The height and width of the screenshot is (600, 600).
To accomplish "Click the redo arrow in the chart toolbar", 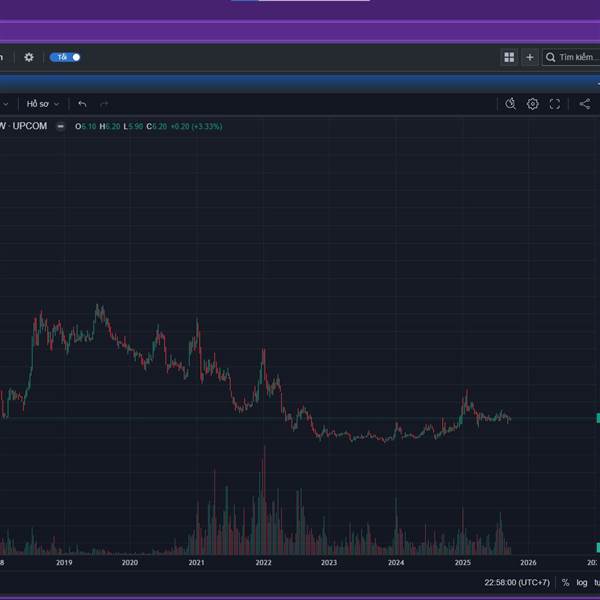I will 104,104.
